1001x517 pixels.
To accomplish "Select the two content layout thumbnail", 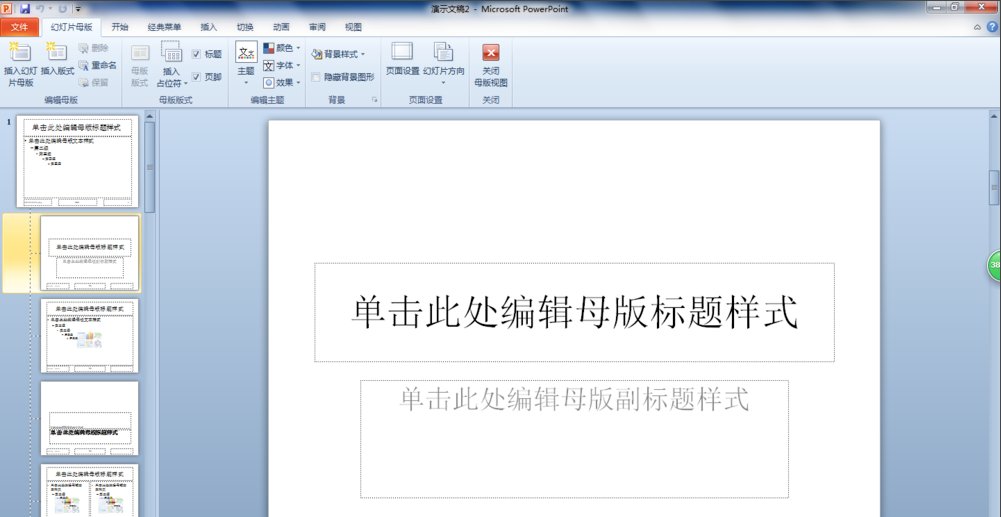I will 90,490.
